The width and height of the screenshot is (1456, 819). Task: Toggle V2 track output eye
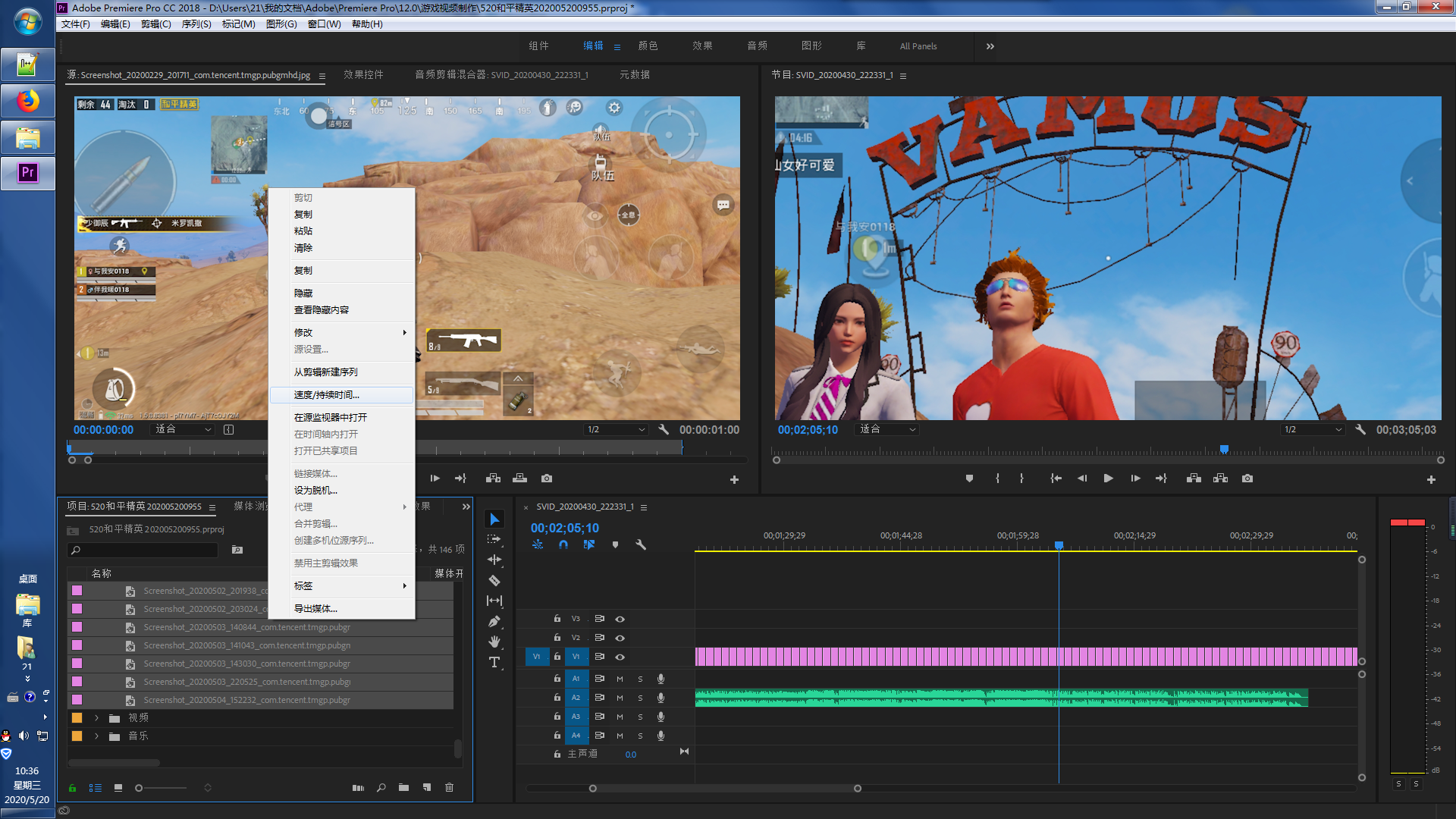(x=620, y=638)
